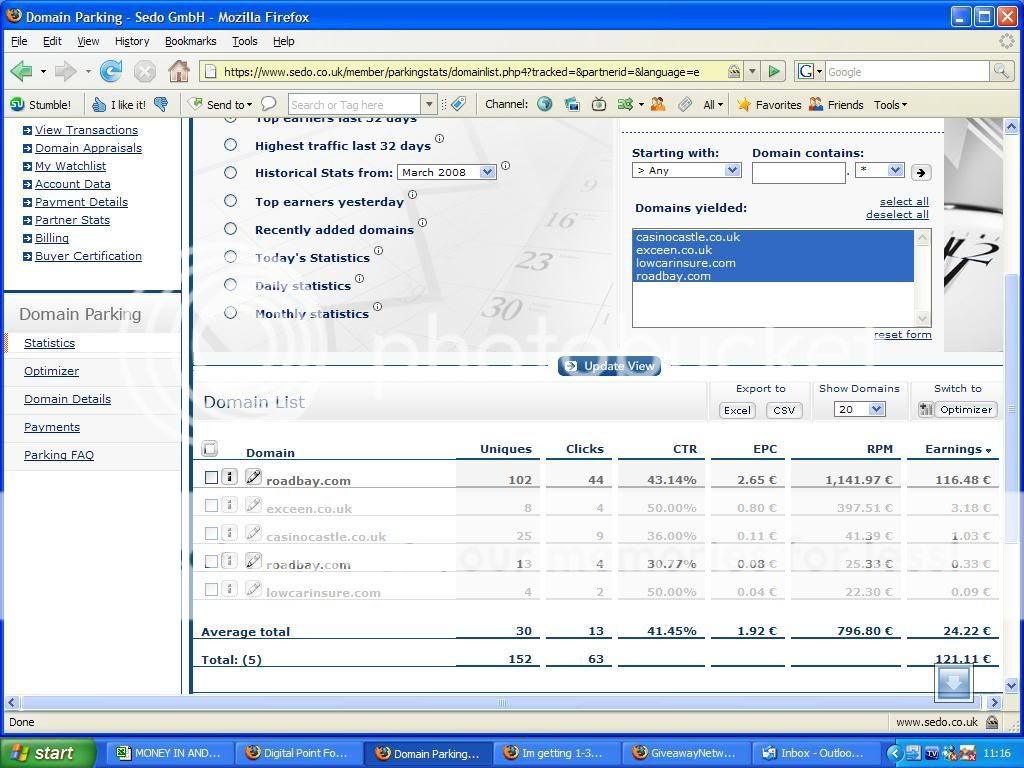Image resolution: width=1024 pixels, height=768 pixels.
Task: Click edit pencil for exceen.co.uk row
Action: click(253, 505)
